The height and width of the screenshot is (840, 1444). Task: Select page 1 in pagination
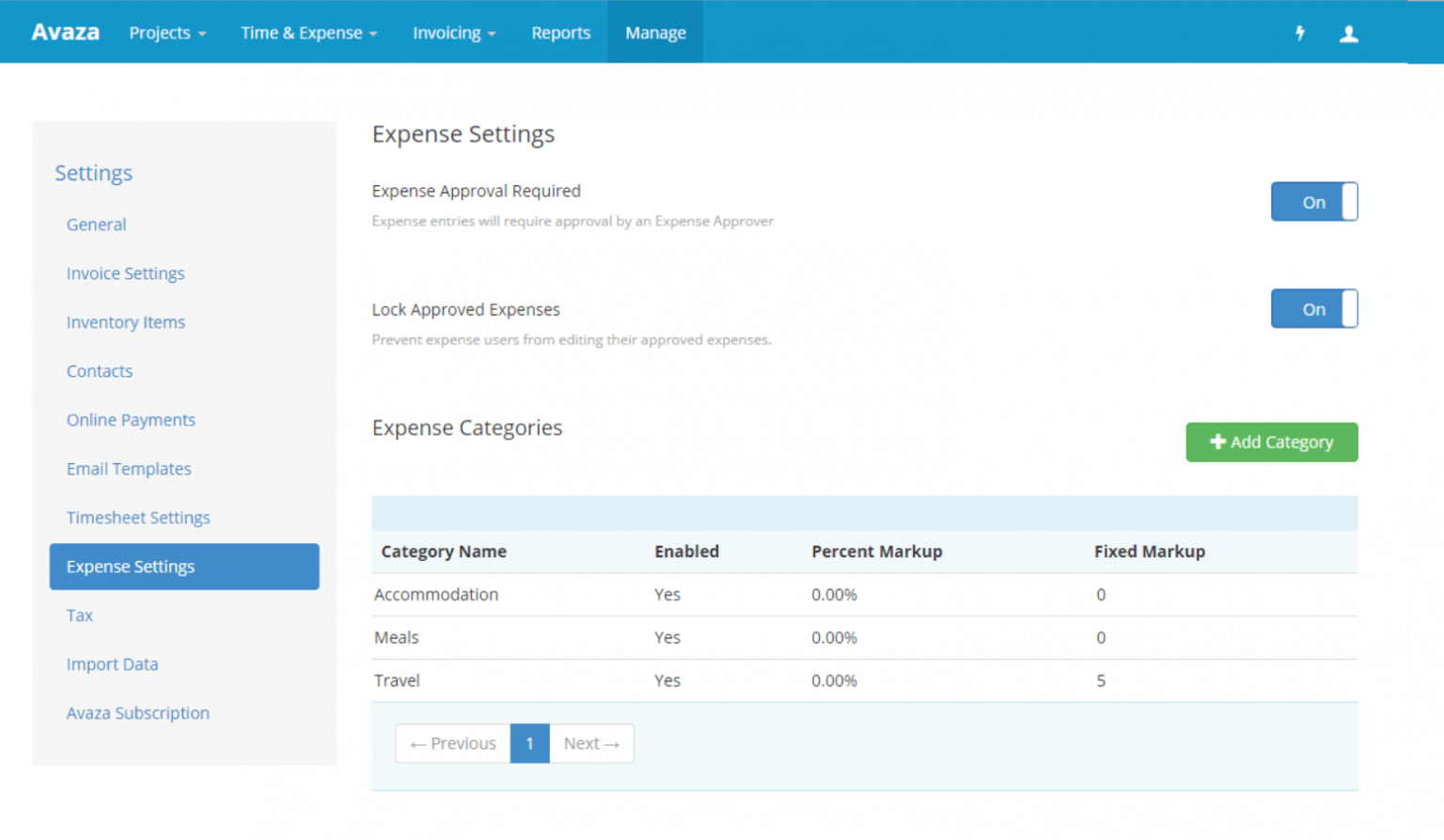(x=529, y=743)
